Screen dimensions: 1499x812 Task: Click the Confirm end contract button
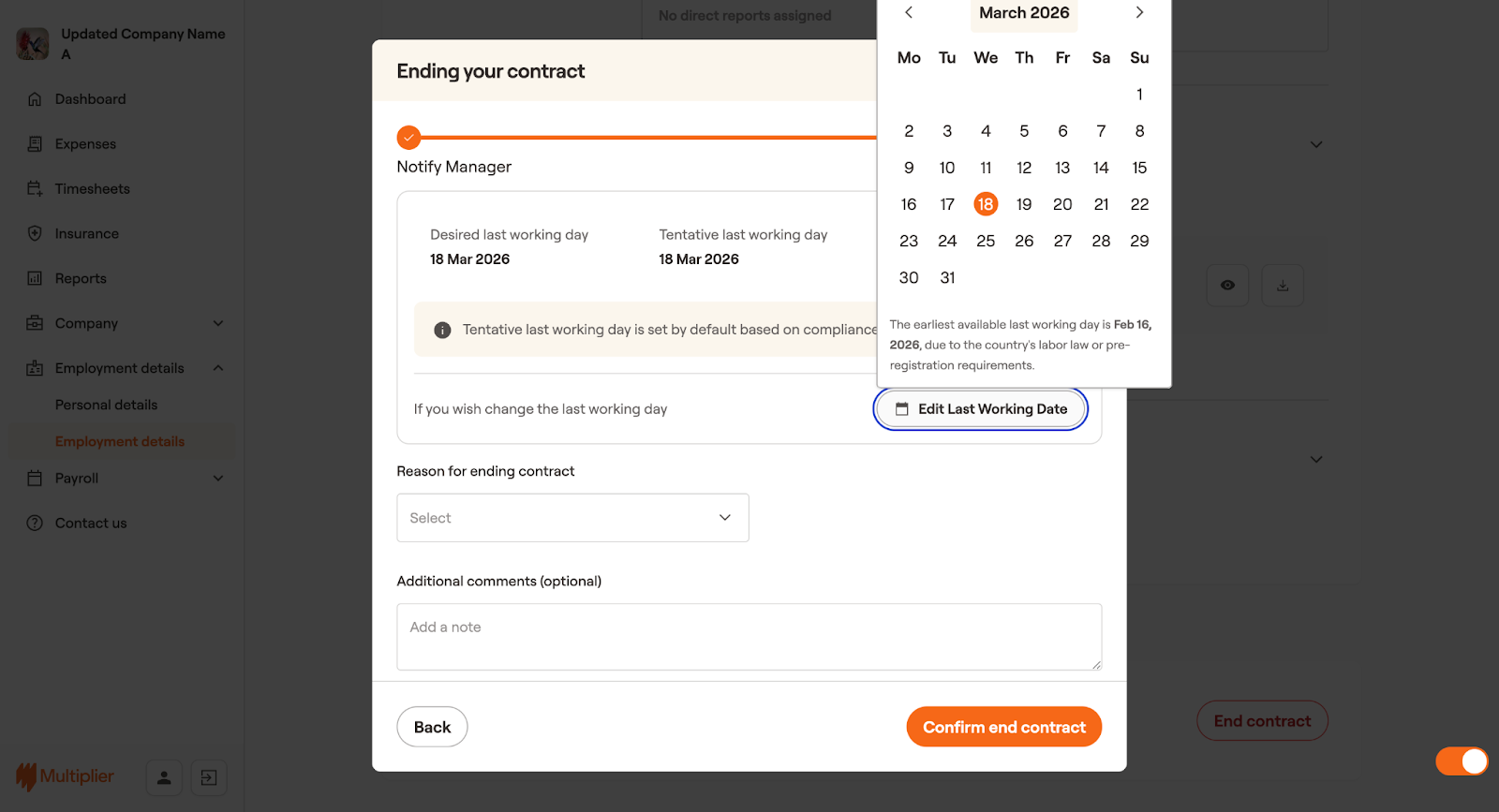click(1003, 727)
